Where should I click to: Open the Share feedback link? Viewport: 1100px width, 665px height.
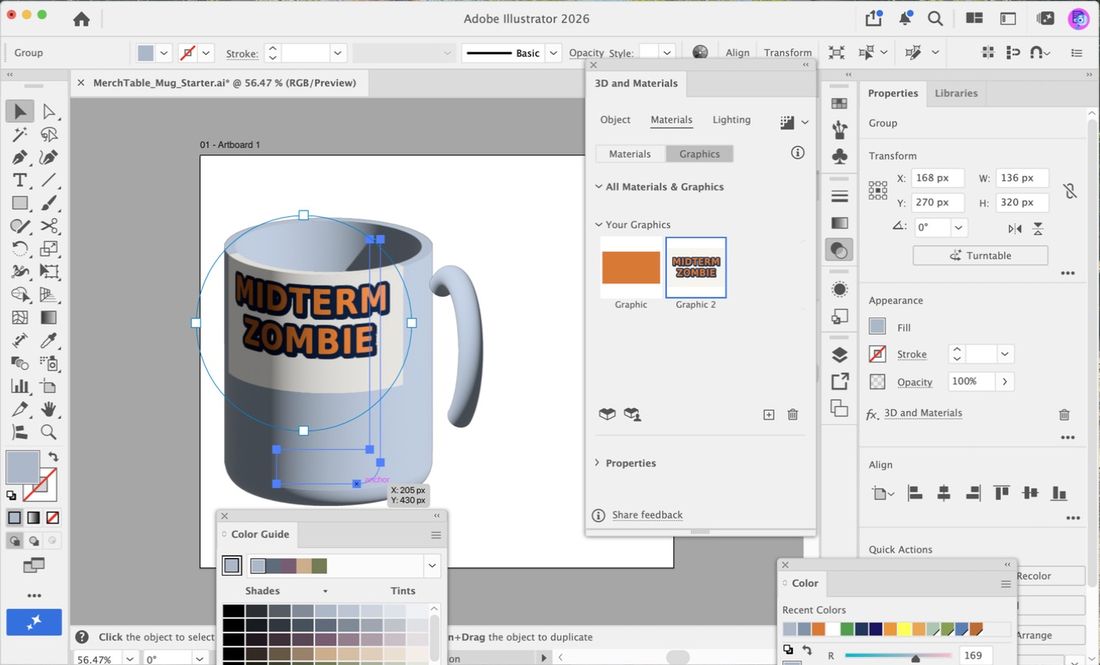[x=647, y=515]
